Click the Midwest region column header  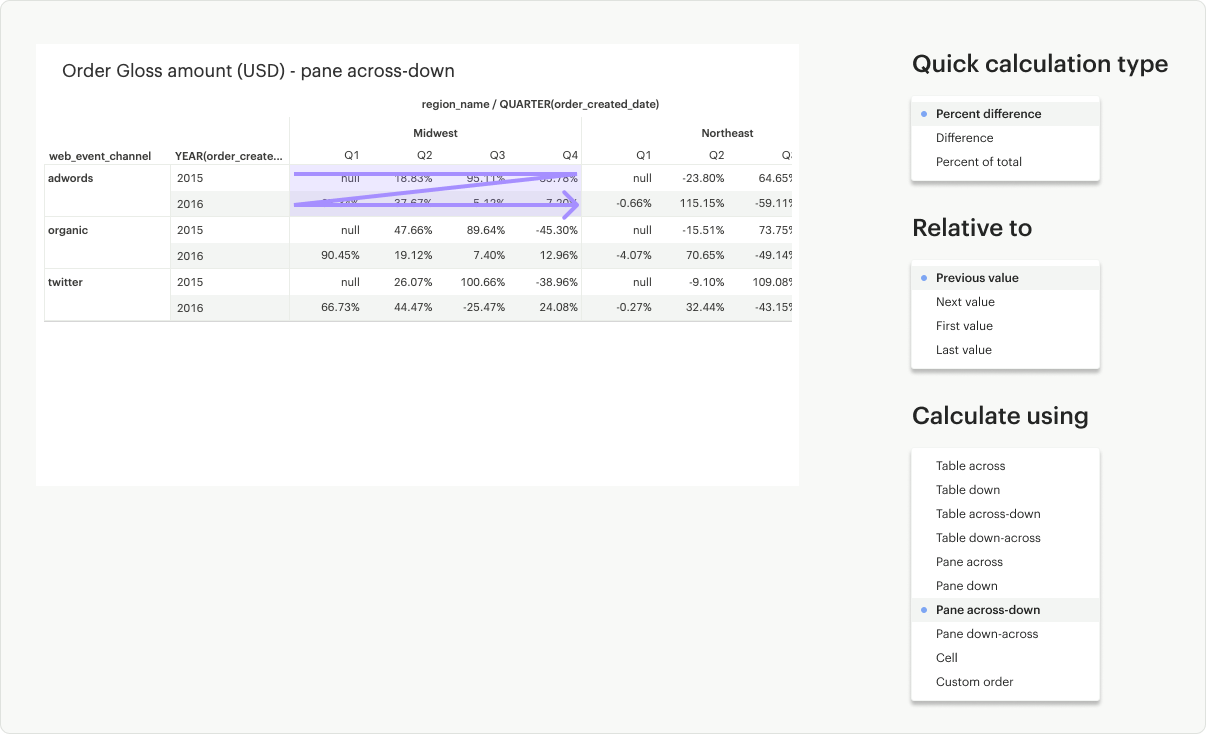(435, 133)
